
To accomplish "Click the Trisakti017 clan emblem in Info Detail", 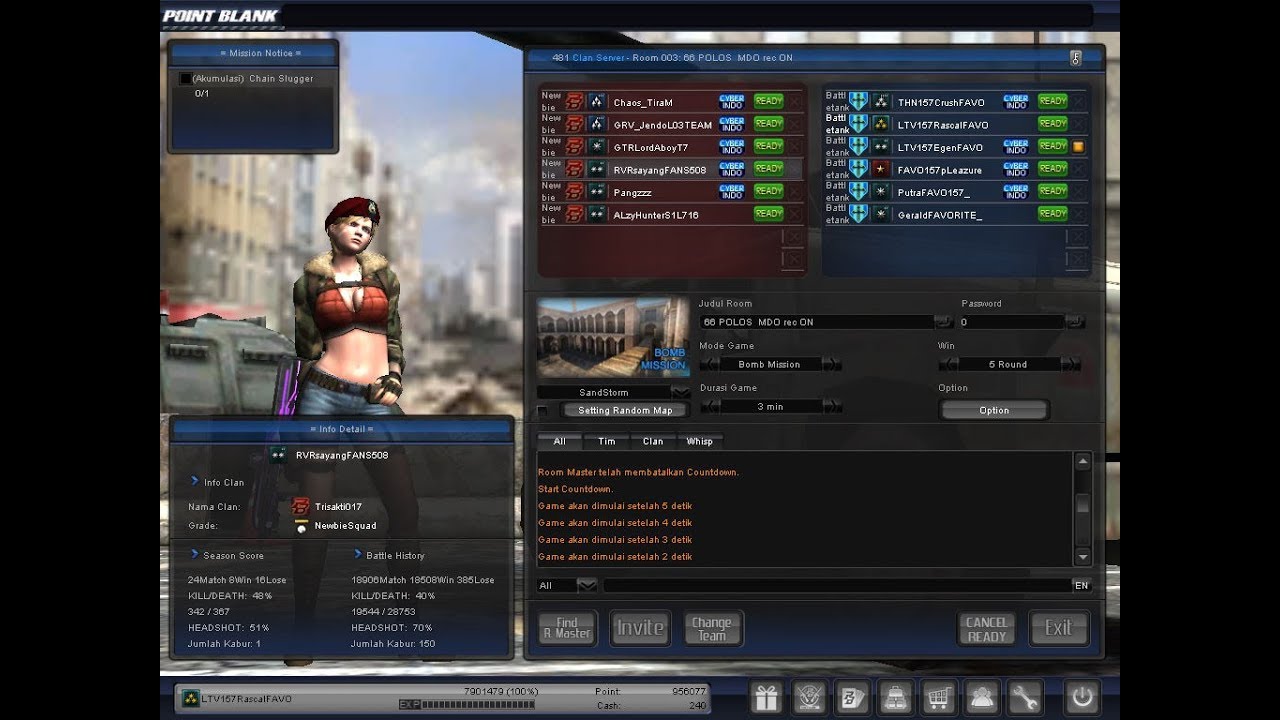I will pyautogui.click(x=301, y=506).
